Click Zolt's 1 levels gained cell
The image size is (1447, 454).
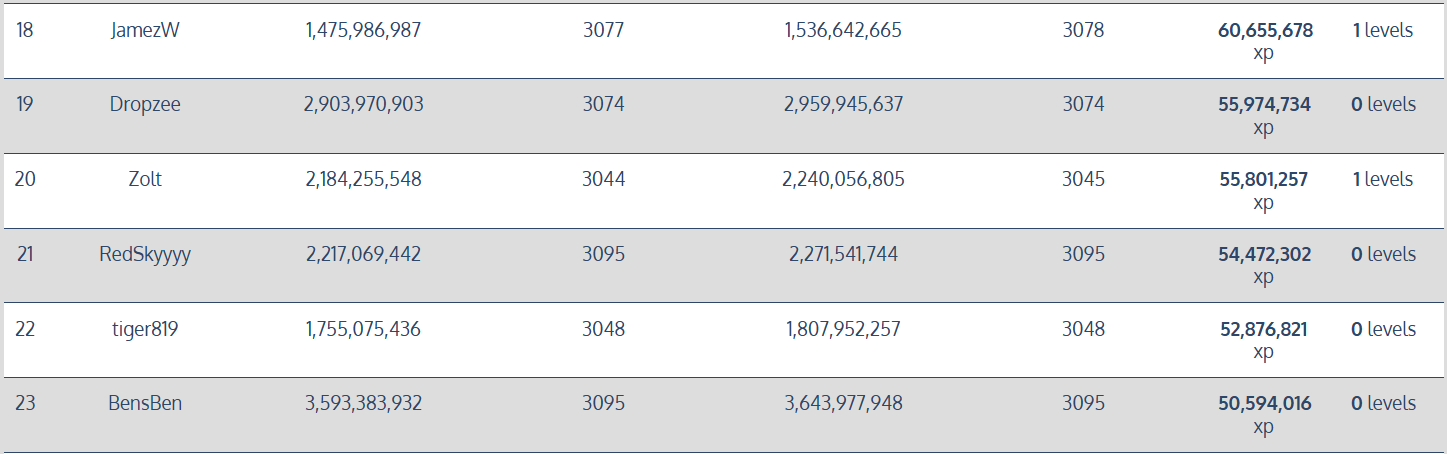tap(1383, 179)
